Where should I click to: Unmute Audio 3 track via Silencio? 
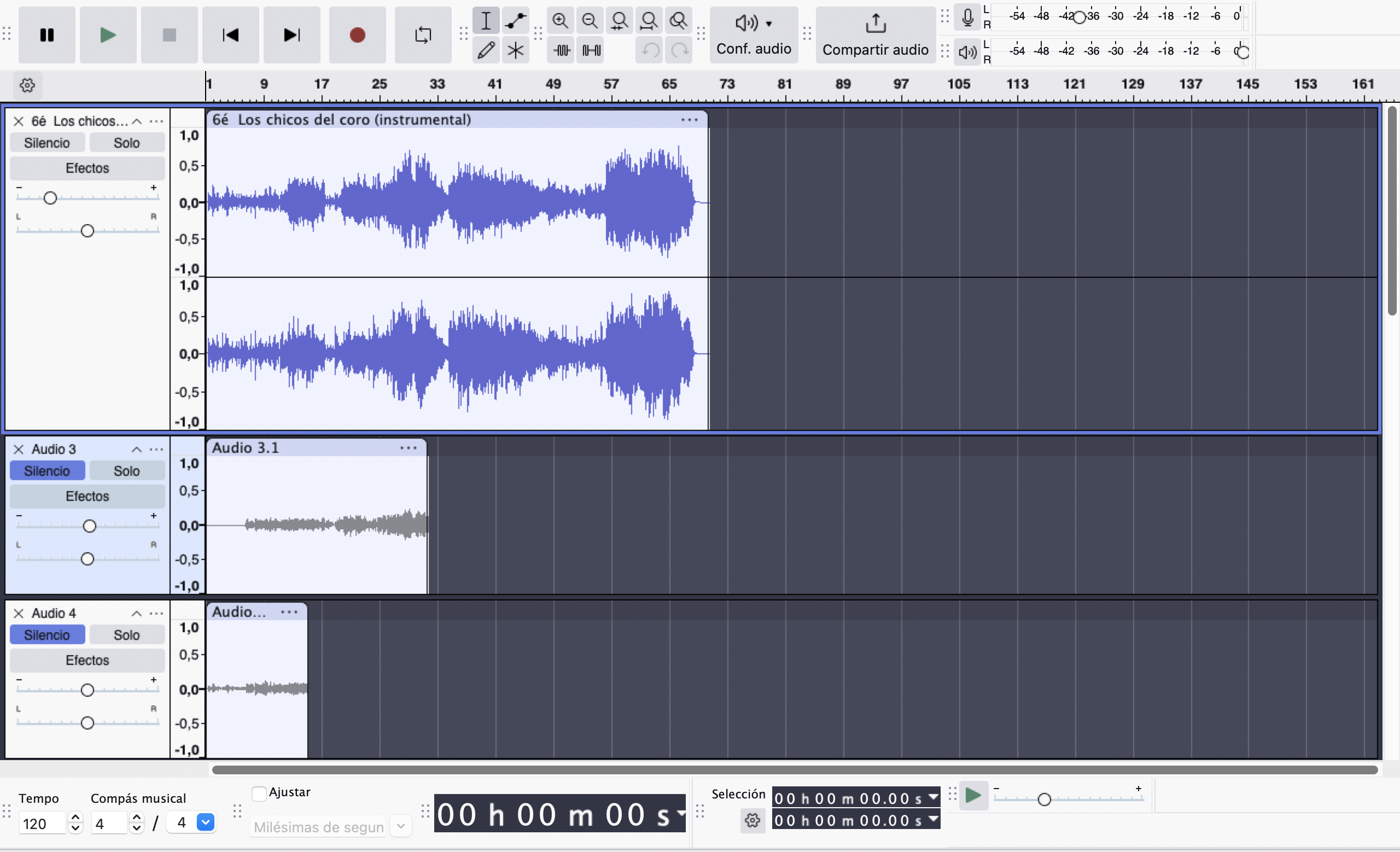click(x=47, y=471)
